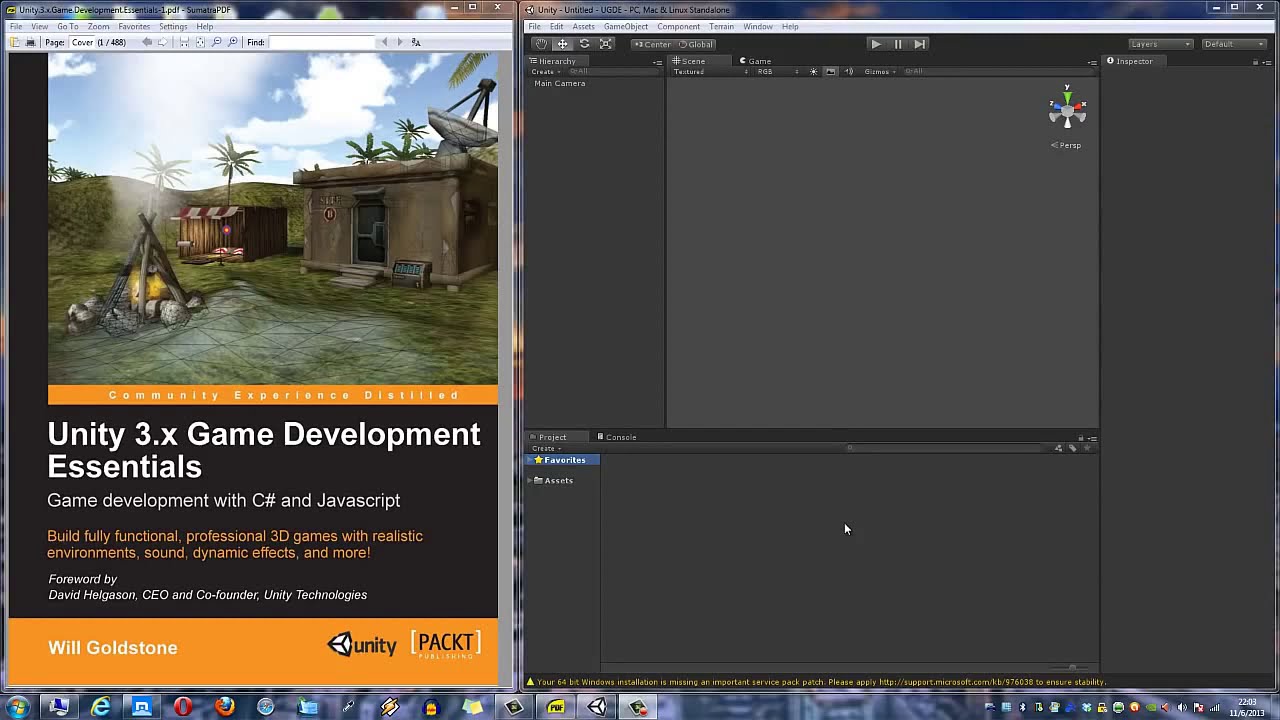Expand the Assets folder arrow
Screen dimensions: 1280x720
coord(530,481)
